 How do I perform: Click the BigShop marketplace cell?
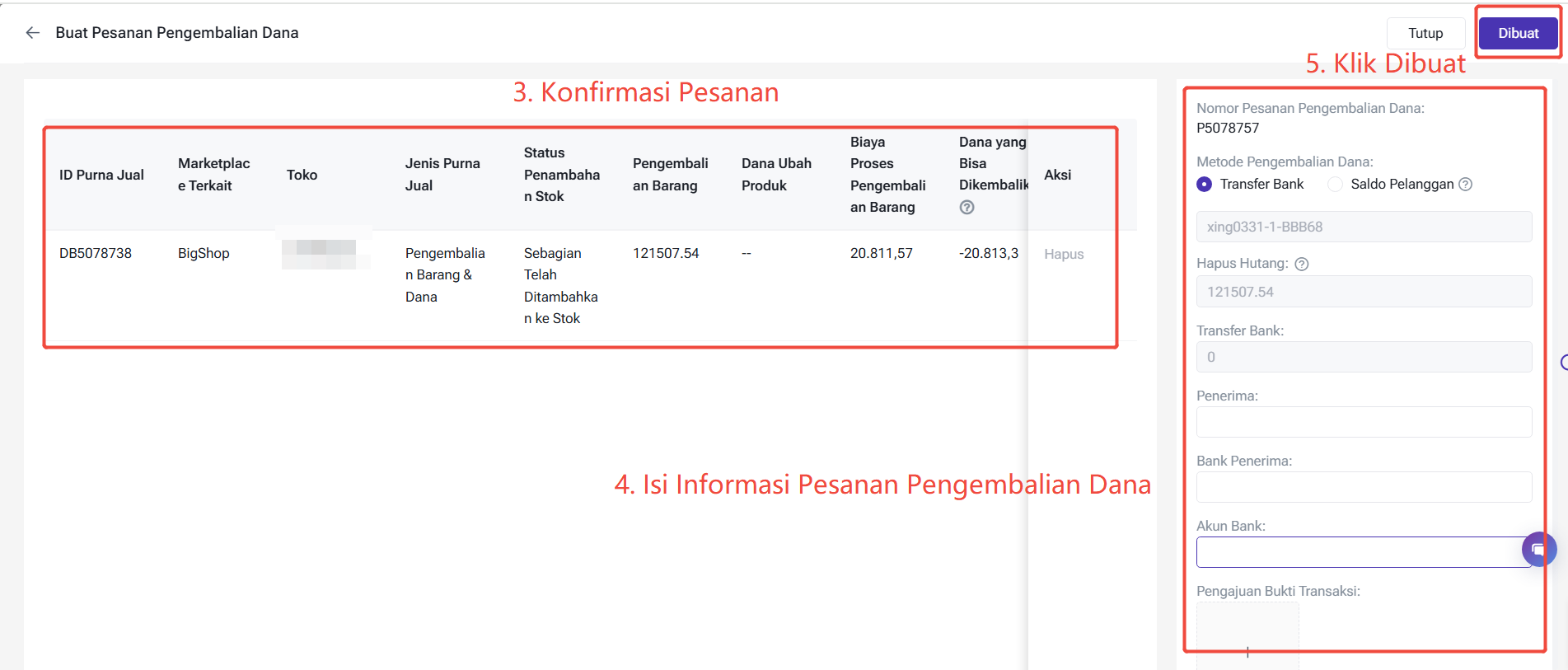204,253
